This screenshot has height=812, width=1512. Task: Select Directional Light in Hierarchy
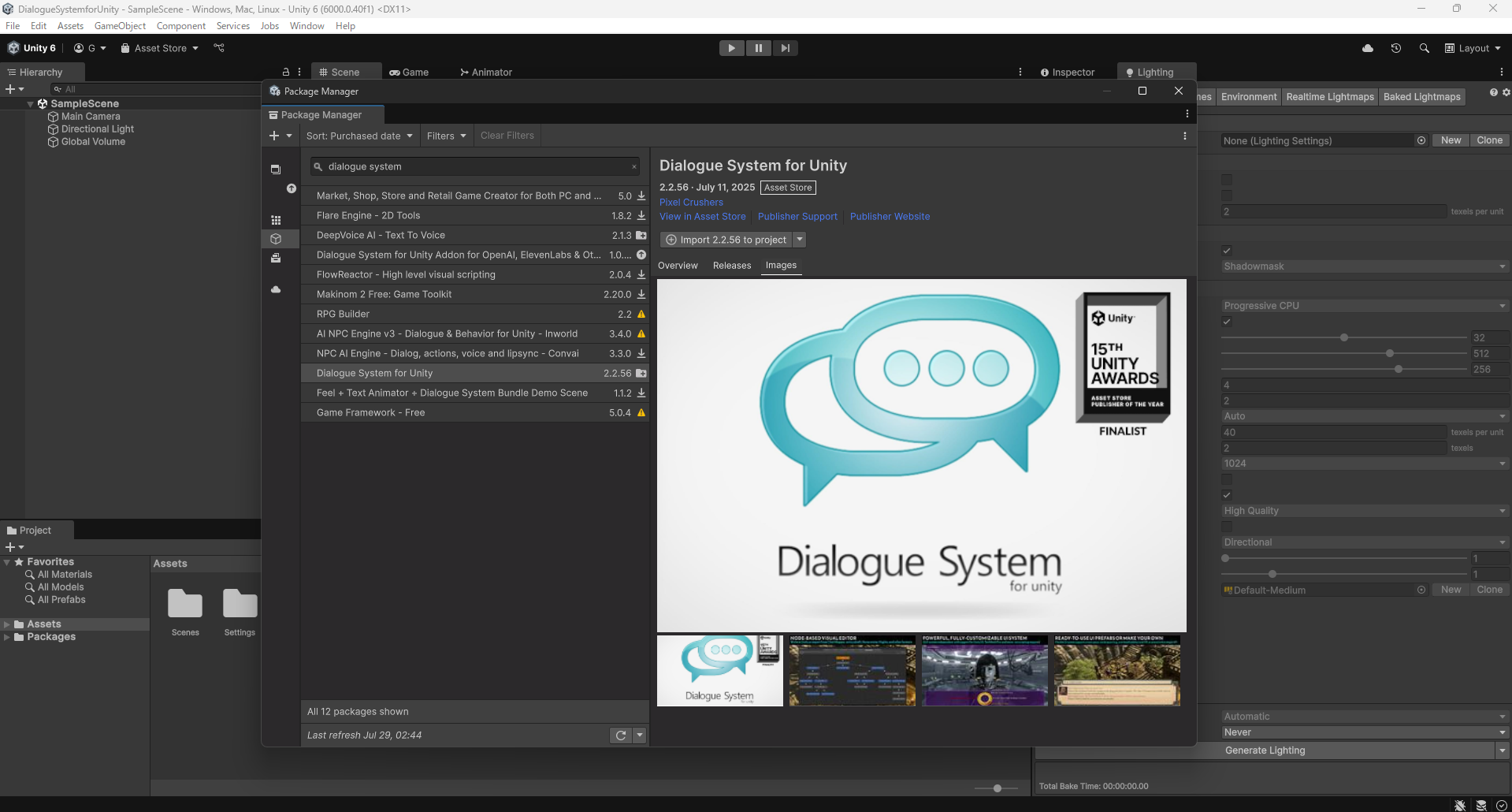(x=98, y=129)
